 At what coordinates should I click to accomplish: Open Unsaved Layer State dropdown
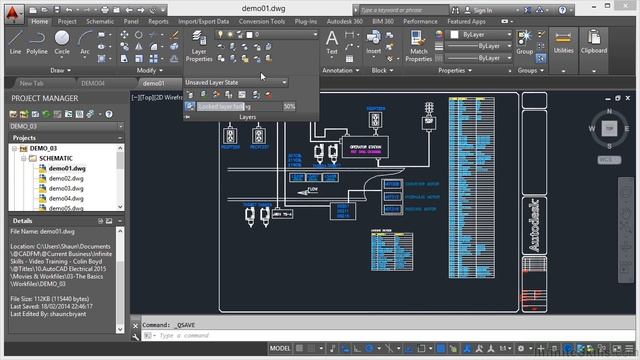tap(236, 82)
